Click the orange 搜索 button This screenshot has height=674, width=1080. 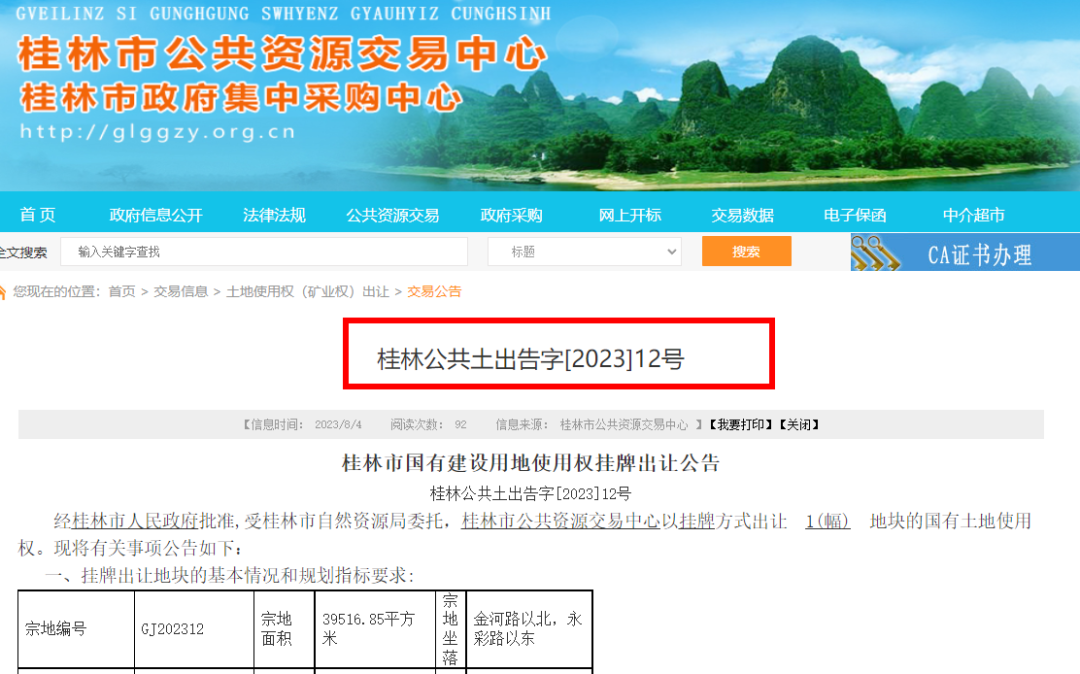pos(747,251)
